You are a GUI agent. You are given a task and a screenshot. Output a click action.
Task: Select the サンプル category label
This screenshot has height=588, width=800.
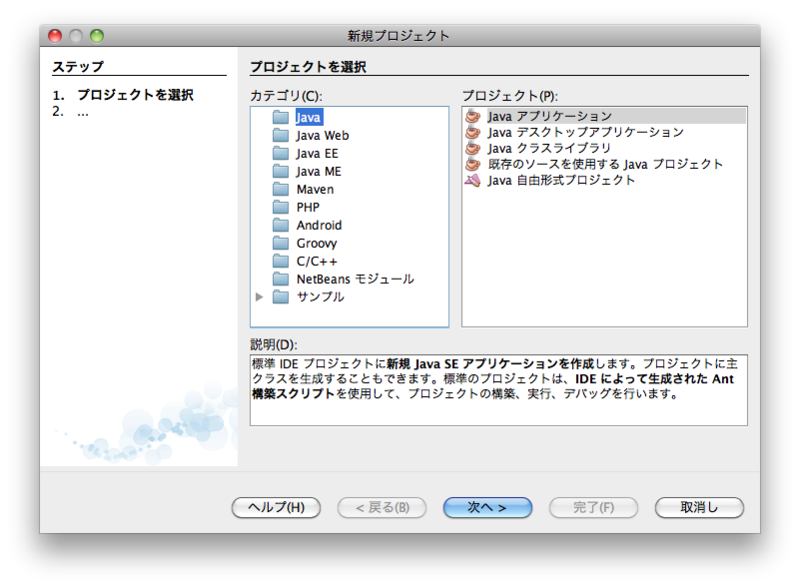[x=320, y=297]
